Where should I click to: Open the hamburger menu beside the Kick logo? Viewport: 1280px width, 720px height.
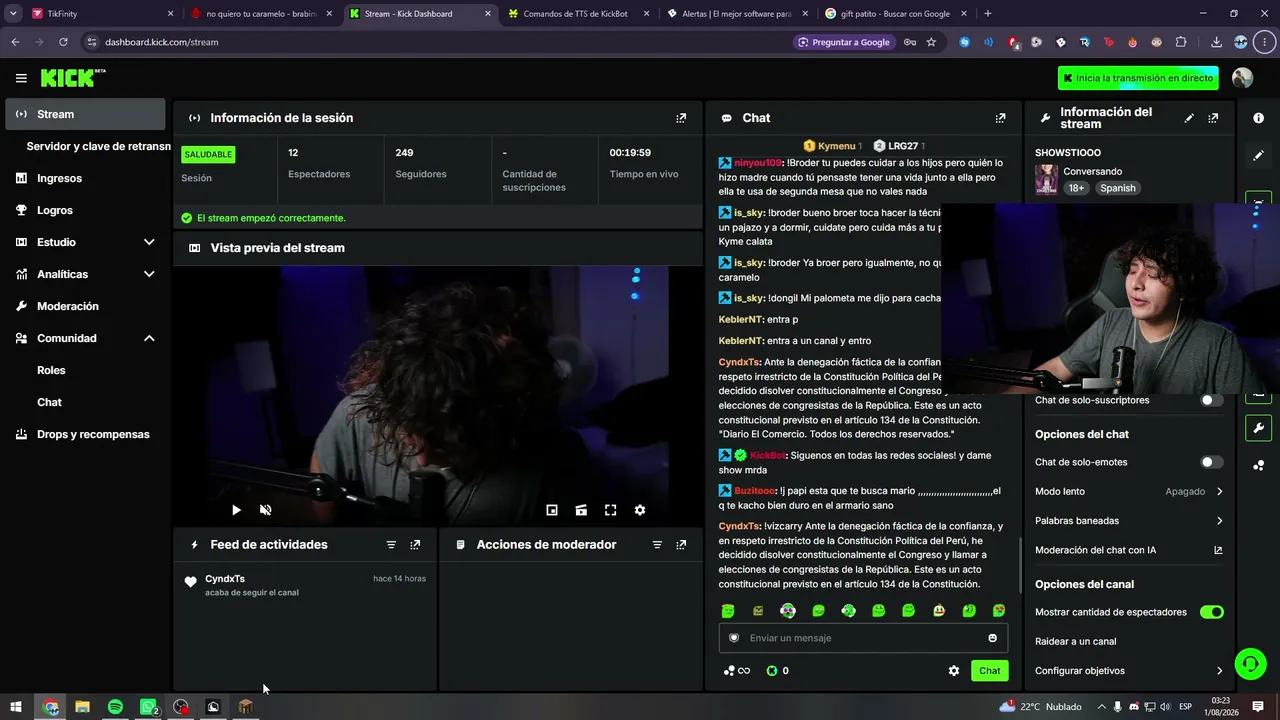[x=21, y=78]
